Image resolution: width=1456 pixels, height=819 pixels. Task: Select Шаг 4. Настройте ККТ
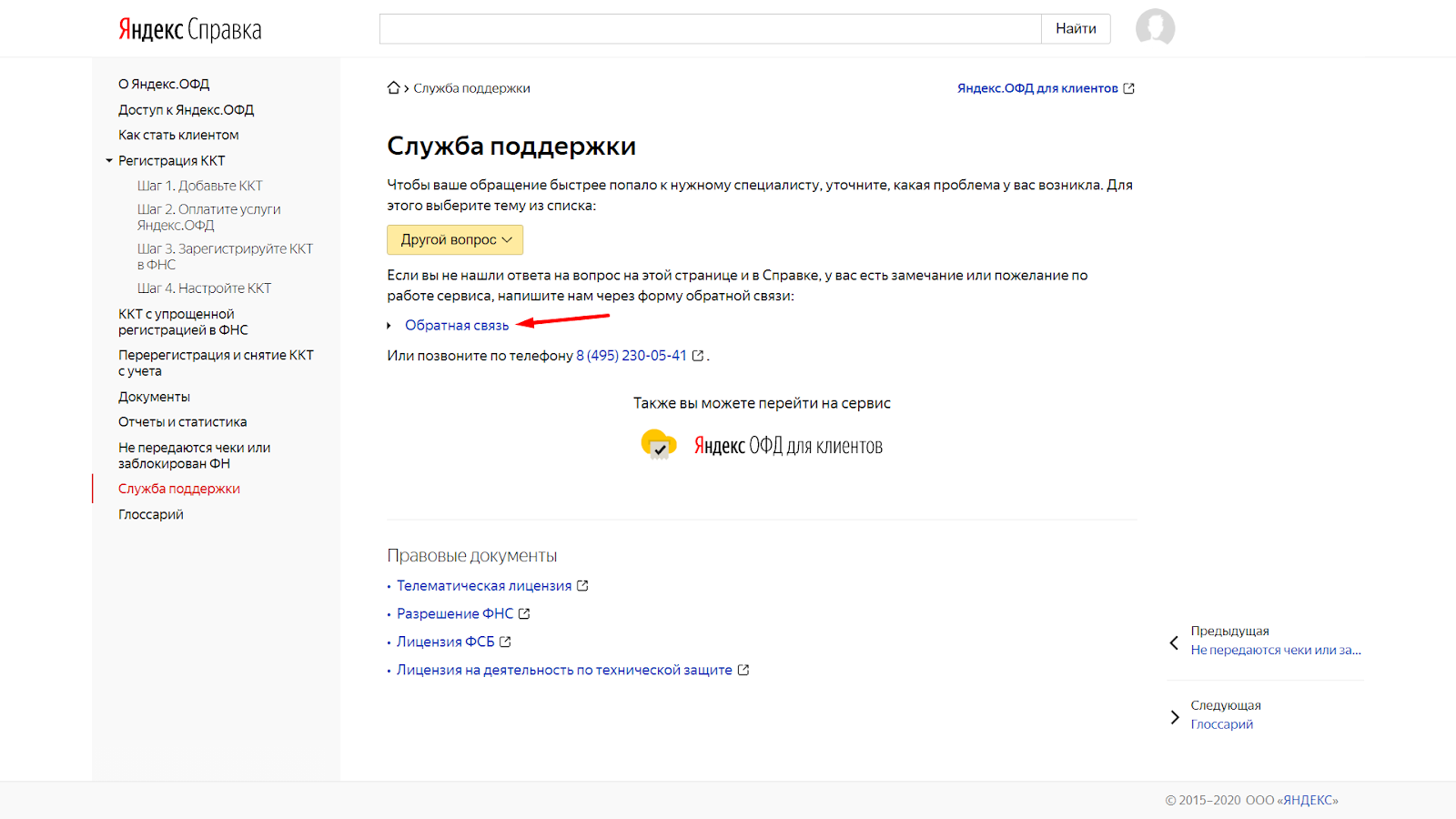pyautogui.click(x=204, y=288)
